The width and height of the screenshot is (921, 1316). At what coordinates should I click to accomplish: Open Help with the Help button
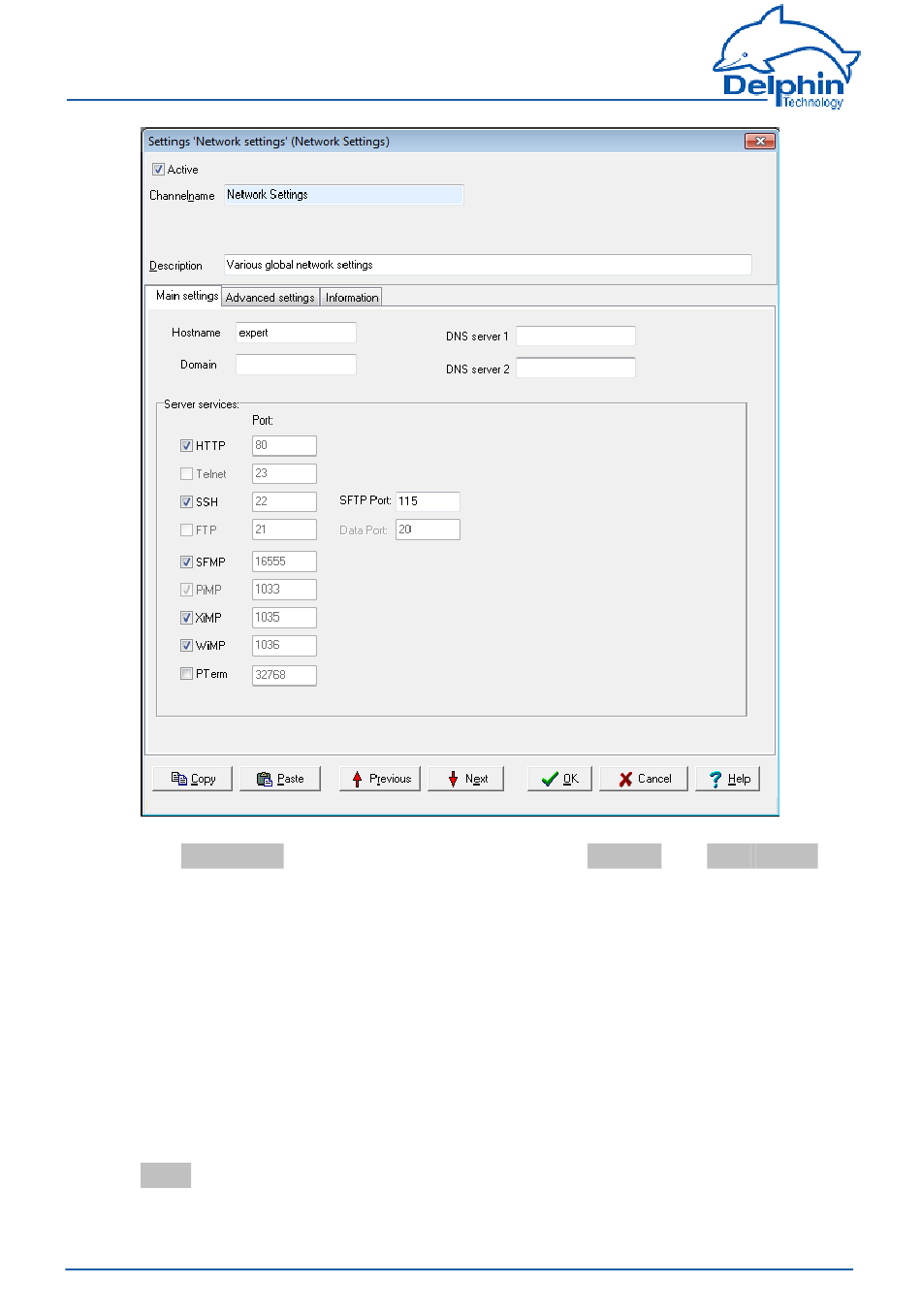(727, 779)
